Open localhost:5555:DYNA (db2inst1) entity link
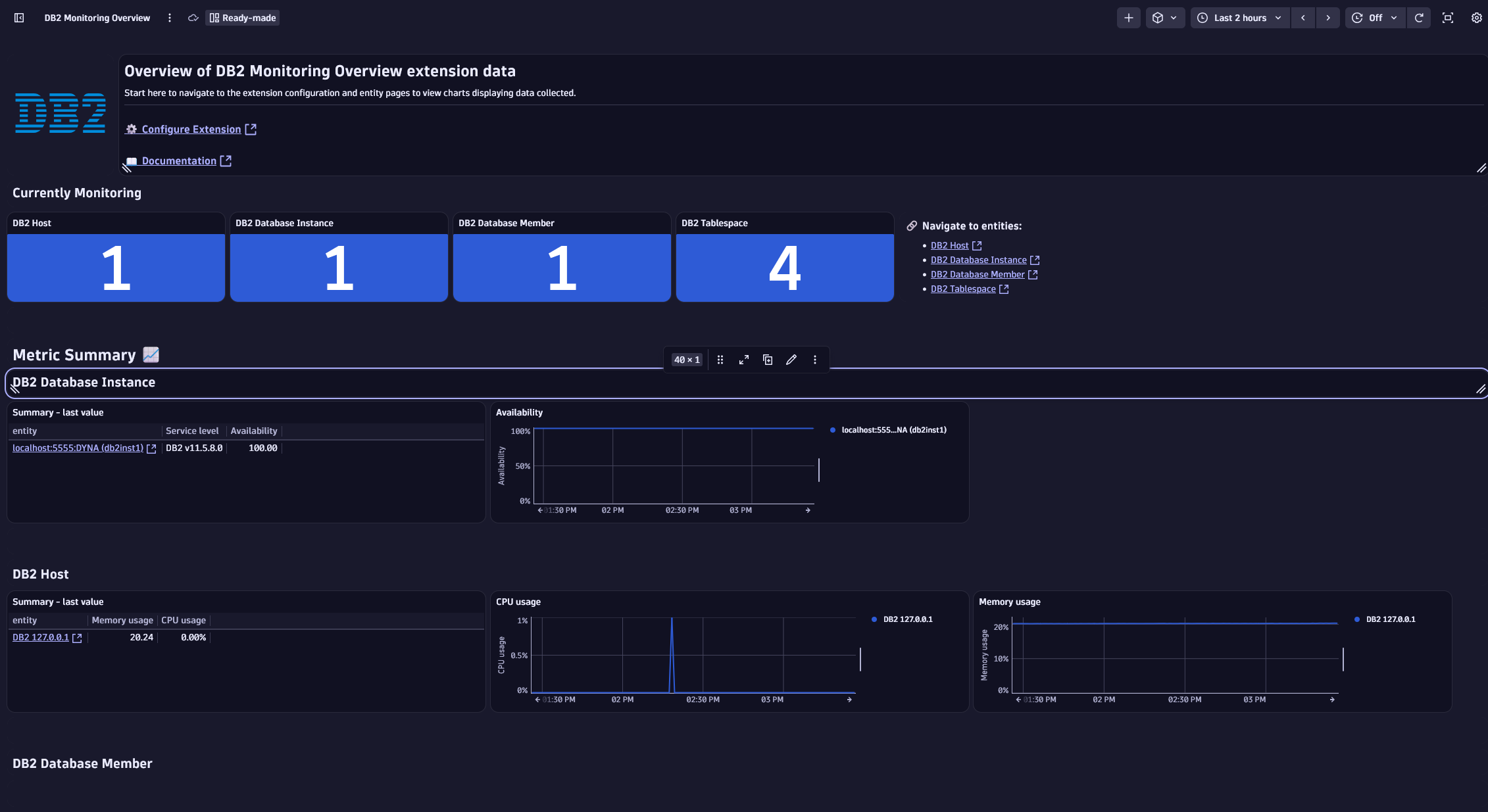The width and height of the screenshot is (1488, 812). pyautogui.click(x=78, y=448)
